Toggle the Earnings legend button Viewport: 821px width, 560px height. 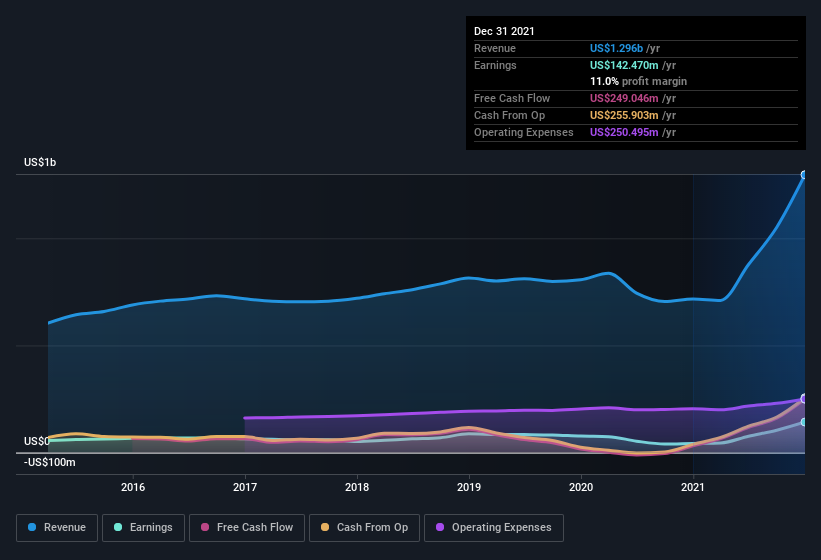143,528
